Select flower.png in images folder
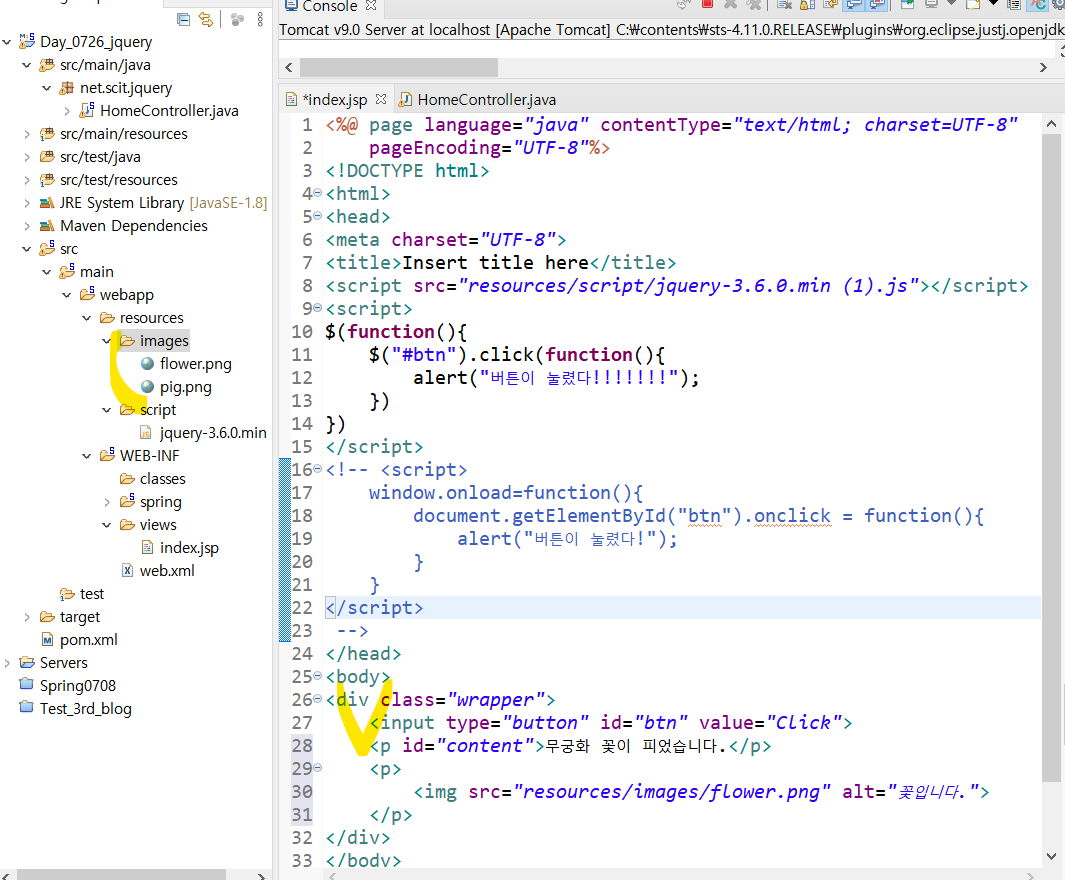 [x=196, y=364]
